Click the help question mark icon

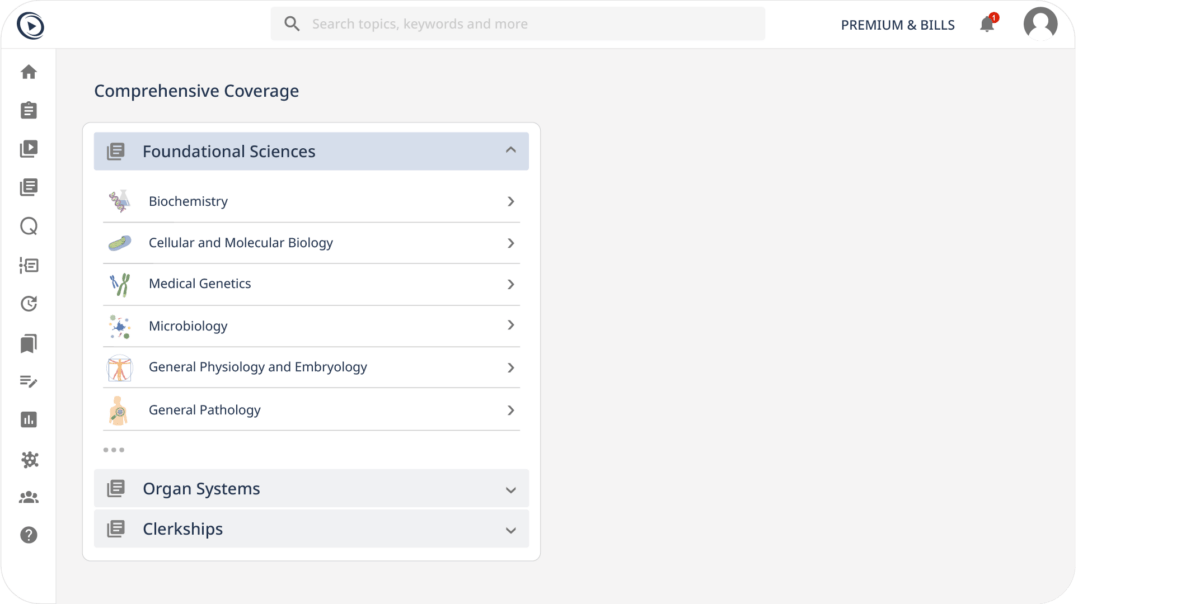(x=28, y=535)
